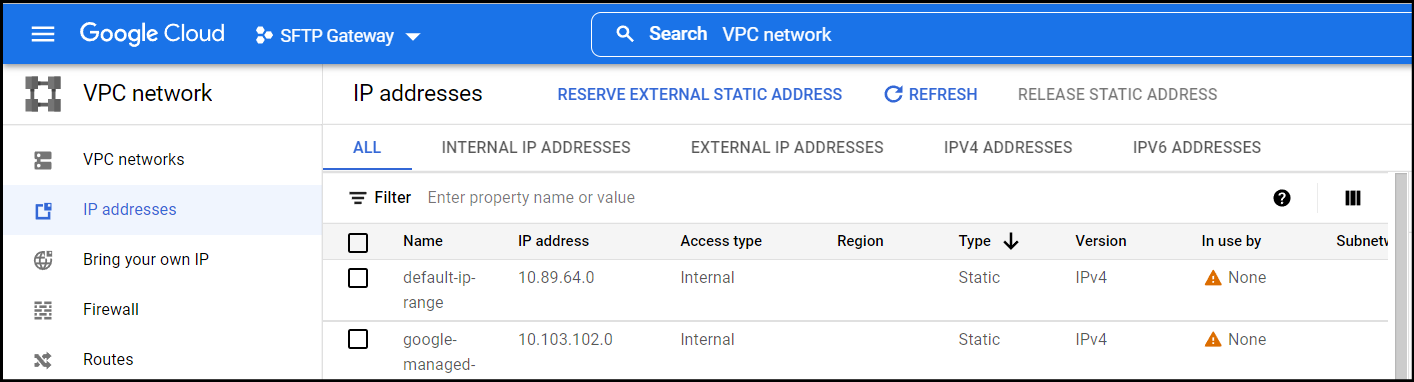Click the Firewall sidebar icon
Screen dimensions: 1414x382
click(43, 310)
